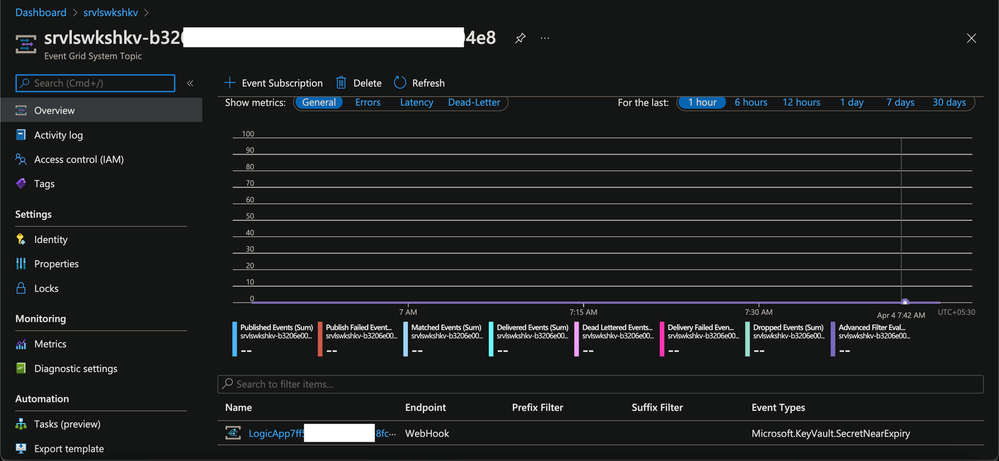Click the Advanced Filter Eval legend item
The image size is (999, 461).
pos(871,339)
